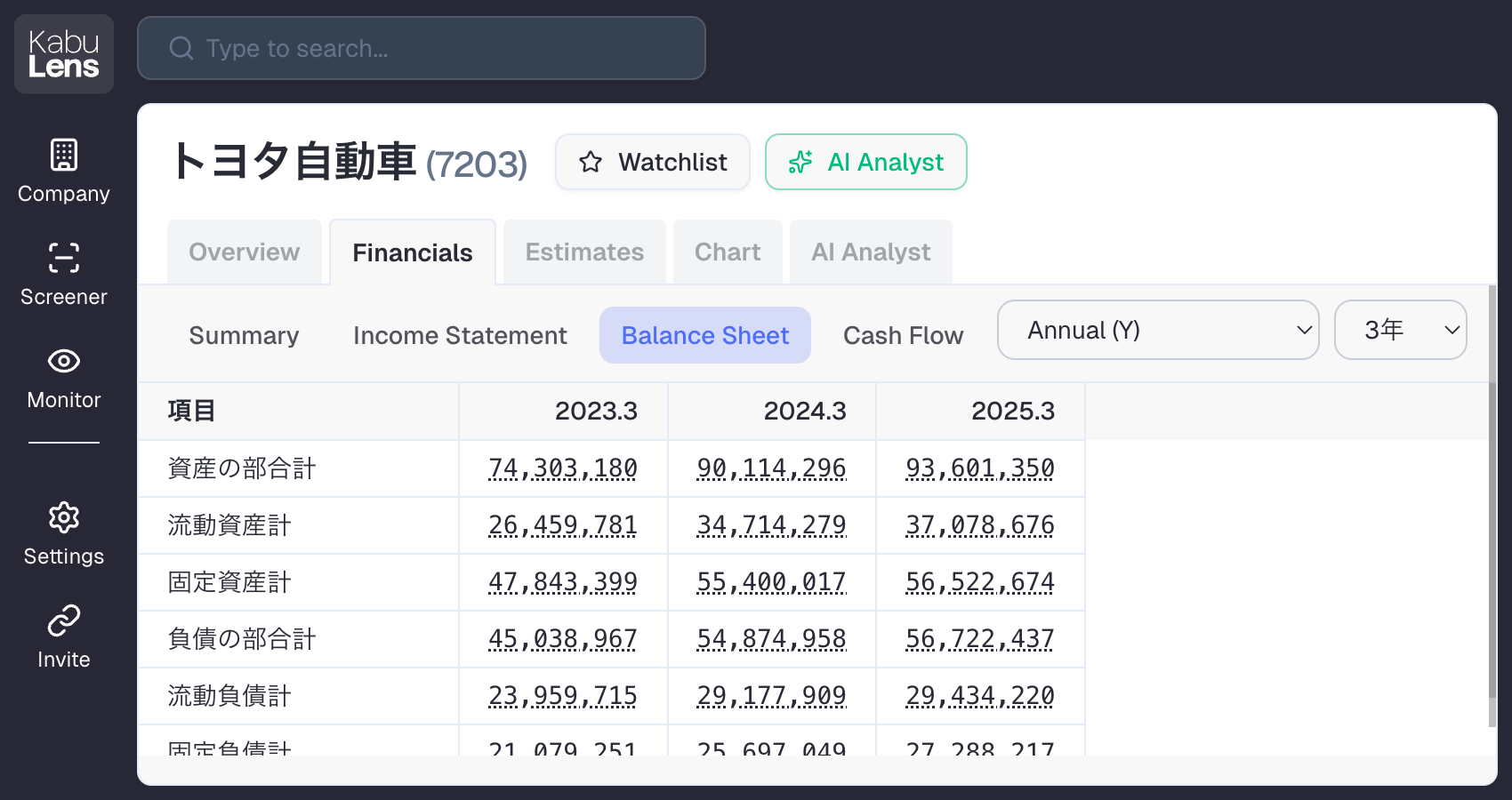Open the Screener scan icon
This screenshot has height=800, width=1512.
64,258
